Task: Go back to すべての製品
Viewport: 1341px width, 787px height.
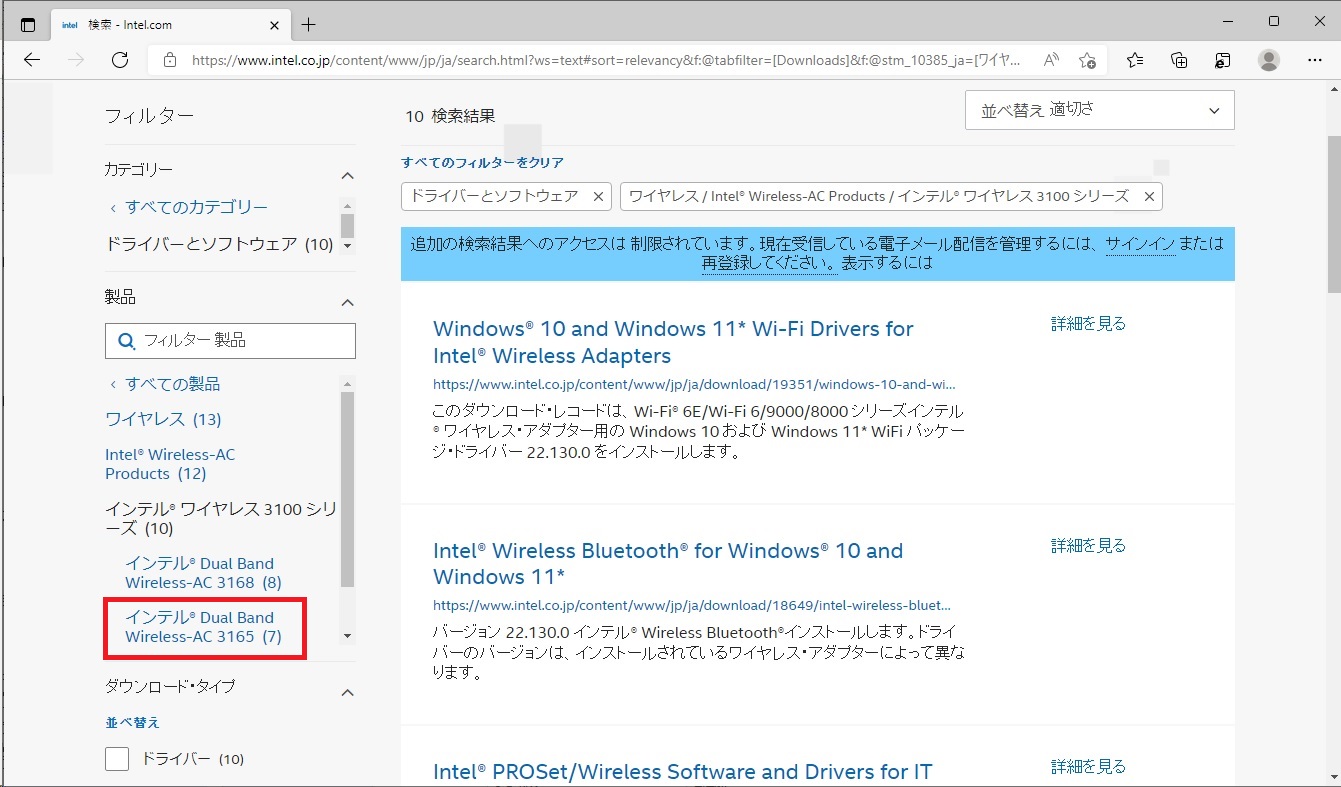Action: point(164,384)
